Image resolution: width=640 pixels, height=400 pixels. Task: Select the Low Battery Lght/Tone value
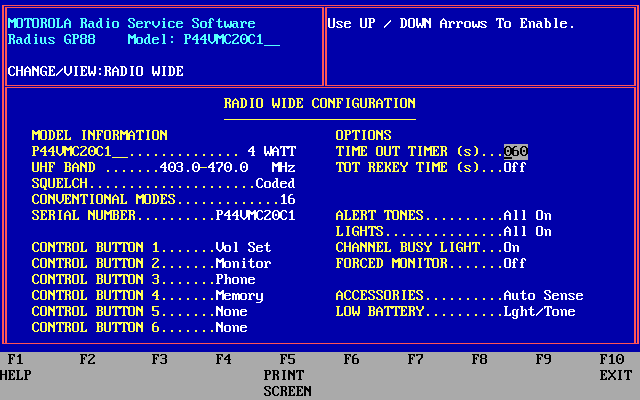click(x=539, y=311)
